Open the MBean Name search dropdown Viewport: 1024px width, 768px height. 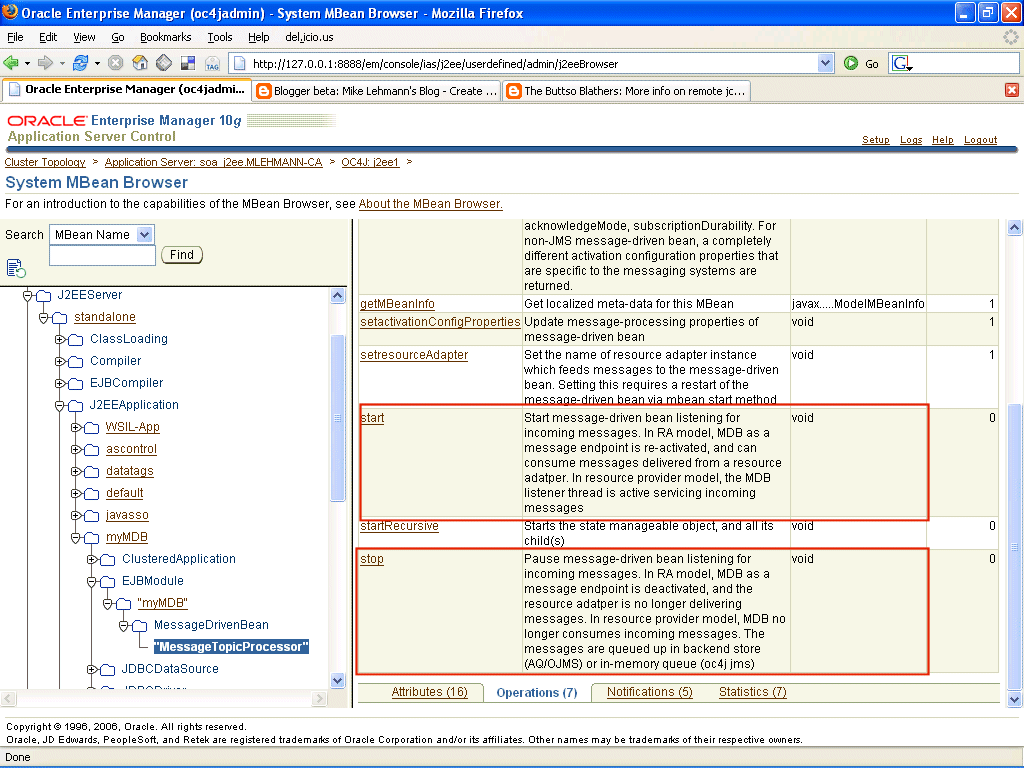coord(145,234)
